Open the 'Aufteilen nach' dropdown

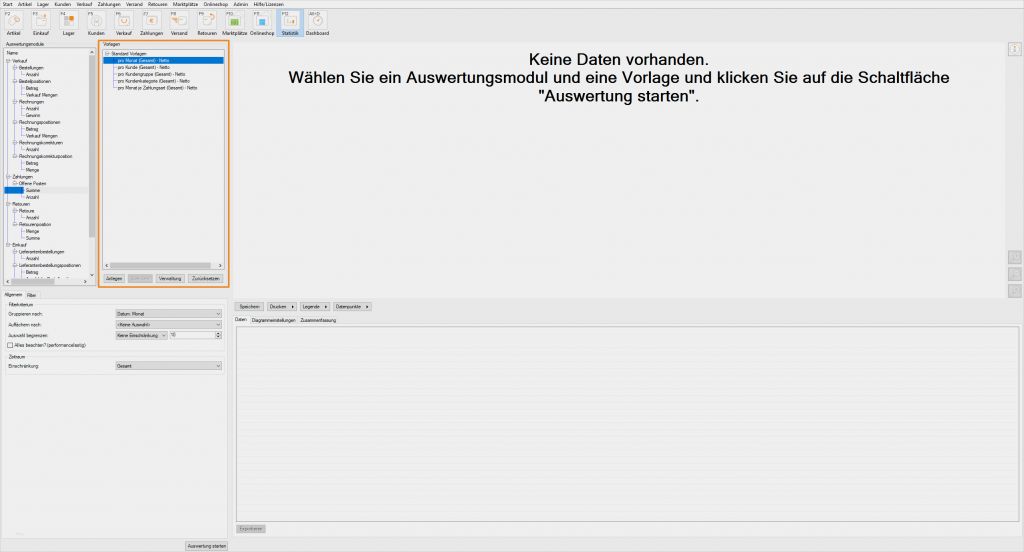point(168,324)
